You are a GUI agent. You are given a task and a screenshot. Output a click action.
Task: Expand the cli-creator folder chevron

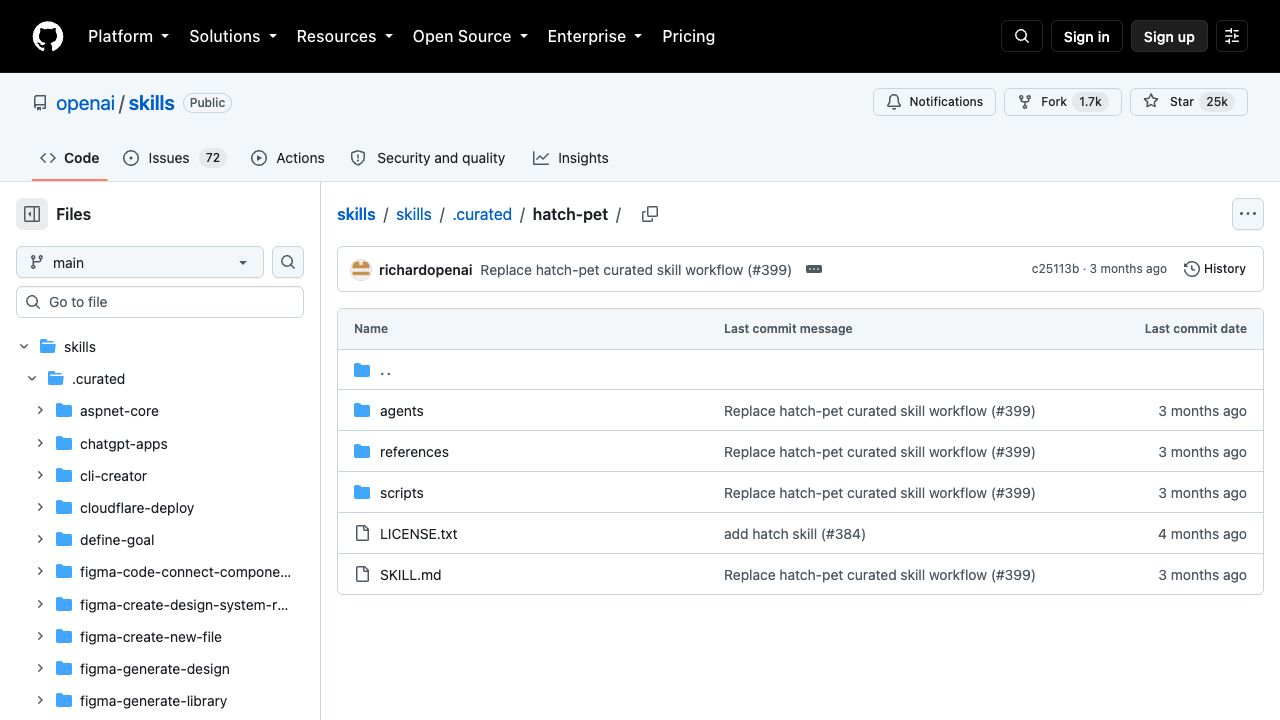coord(40,475)
